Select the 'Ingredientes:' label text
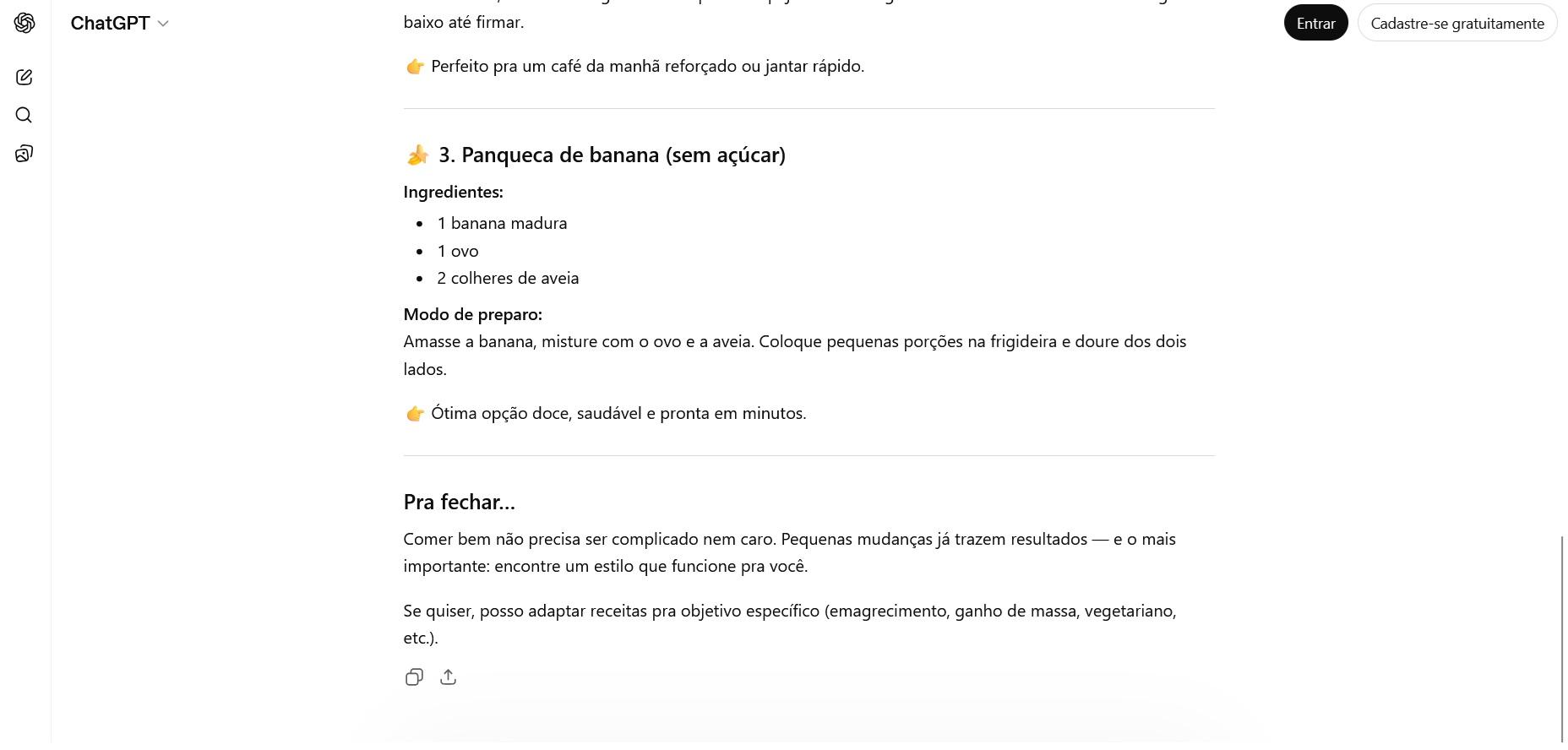 click(453, 192)
